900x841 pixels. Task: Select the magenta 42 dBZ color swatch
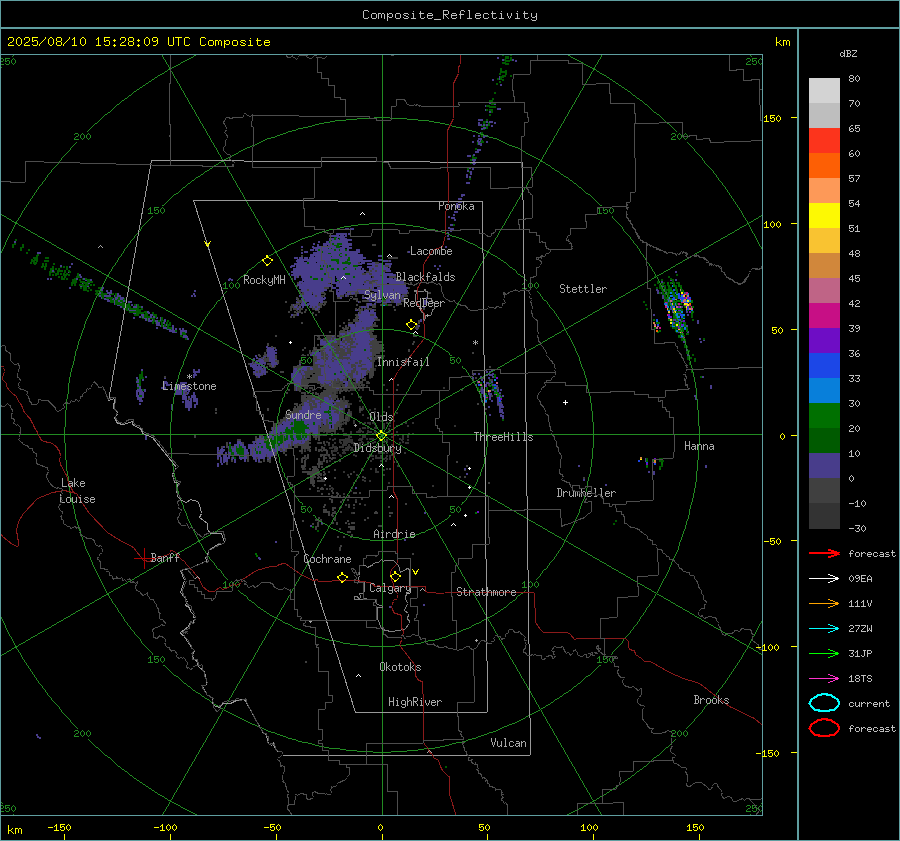point(824,315)
